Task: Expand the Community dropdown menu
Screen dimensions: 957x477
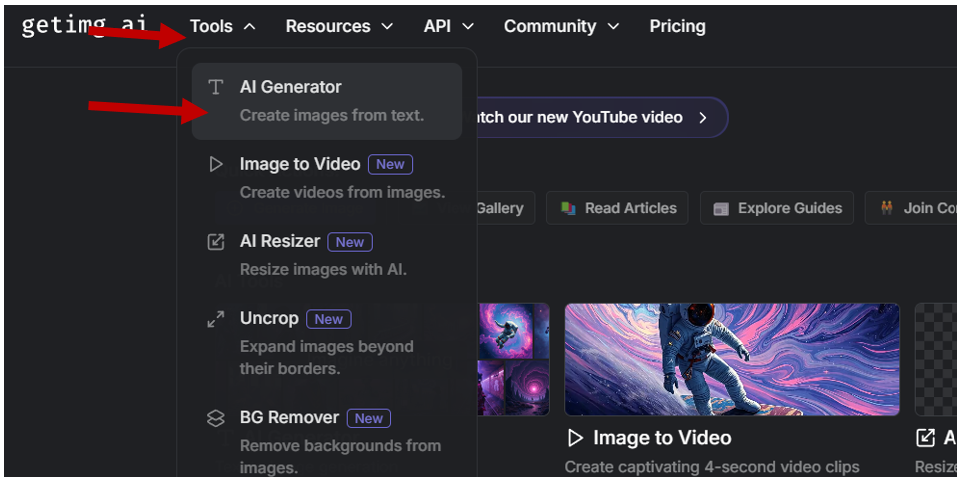Action: (x=562, y=26)
